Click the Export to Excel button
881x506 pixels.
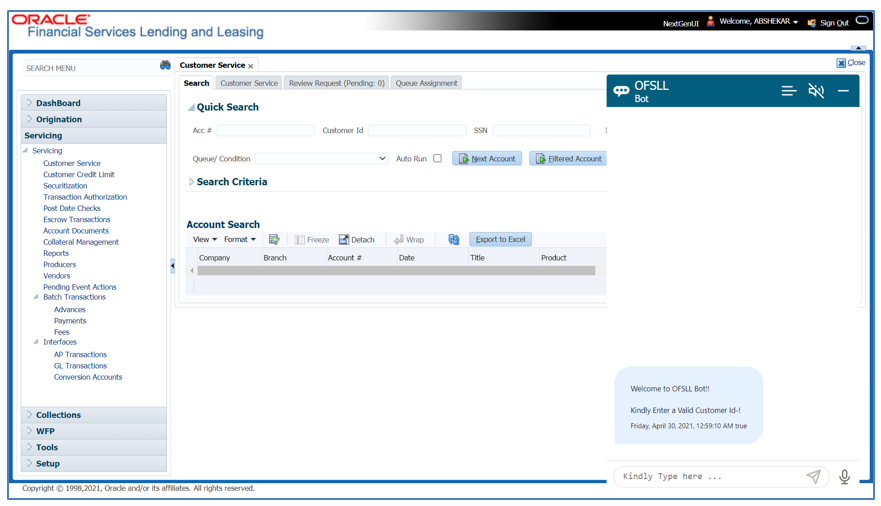(x=500, y=239)
